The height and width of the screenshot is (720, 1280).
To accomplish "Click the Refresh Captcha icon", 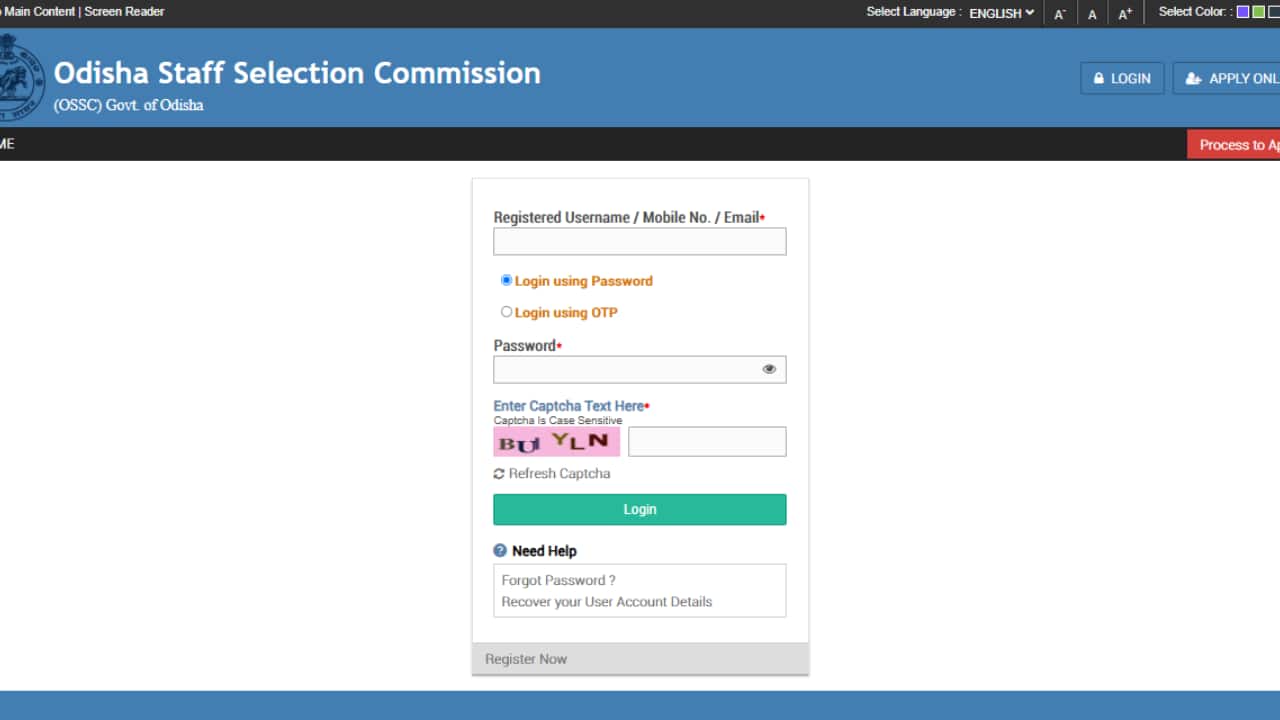I will pyautogui.click(x=499, y=473).
